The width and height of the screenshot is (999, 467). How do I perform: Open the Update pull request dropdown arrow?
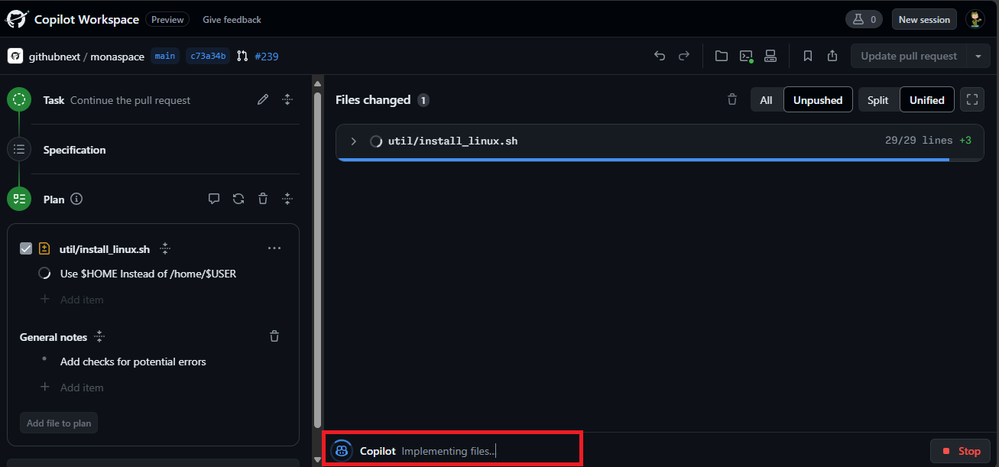pyautogui.click(x=978, y=56)
